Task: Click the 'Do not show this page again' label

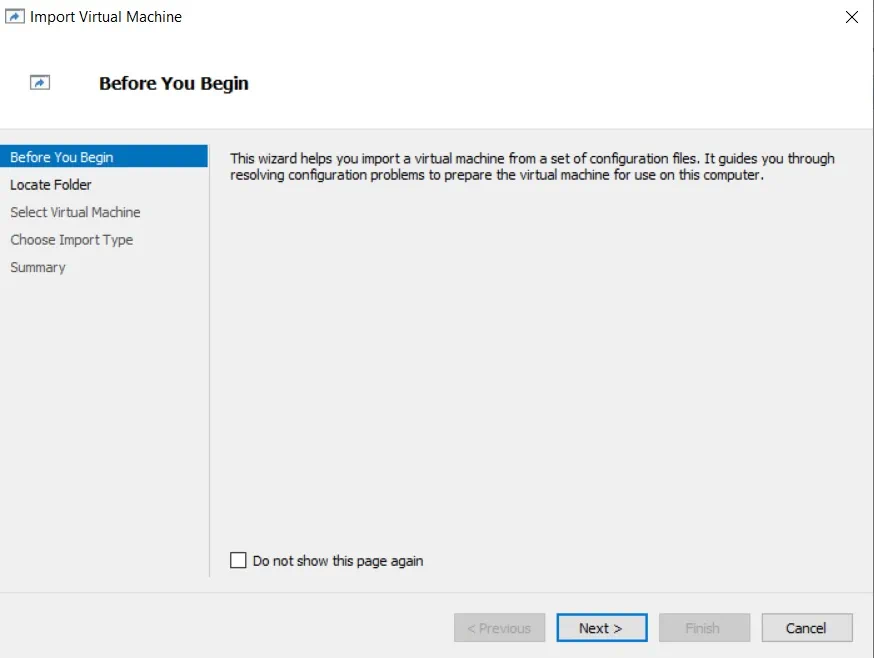Action: click(x=337, y=561)
